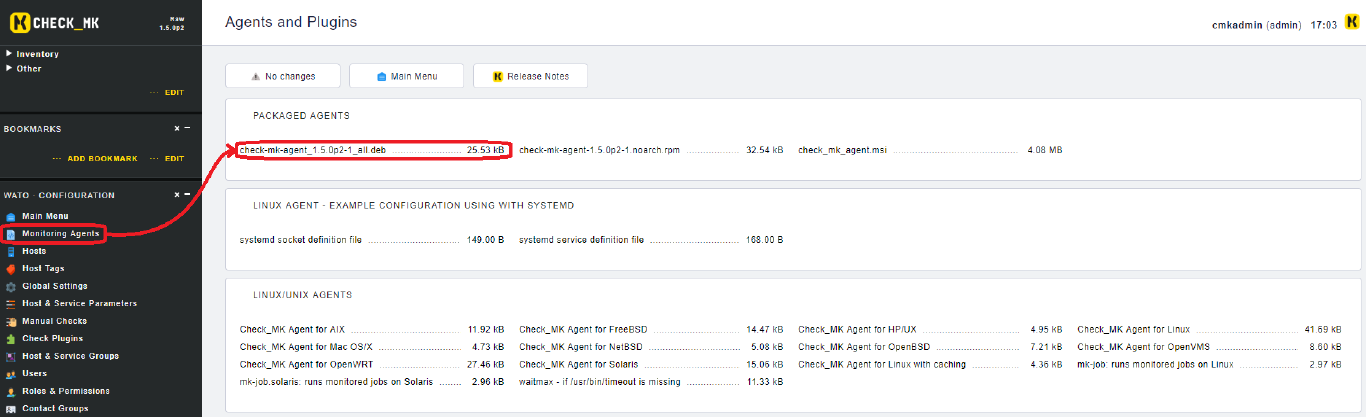This screenshot has width=1366, height=417.
Task: Open the Global Settings gear icon
Action: coord(11,286)
